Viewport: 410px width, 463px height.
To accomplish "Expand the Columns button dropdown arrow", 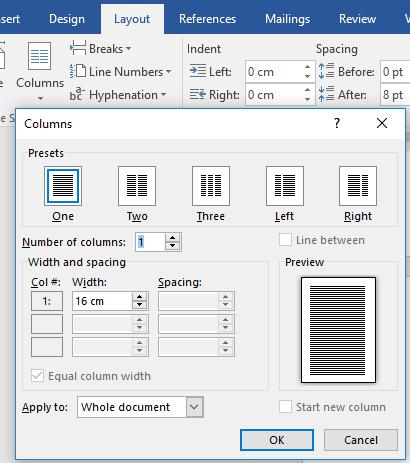I will click(x=40, y=98).
